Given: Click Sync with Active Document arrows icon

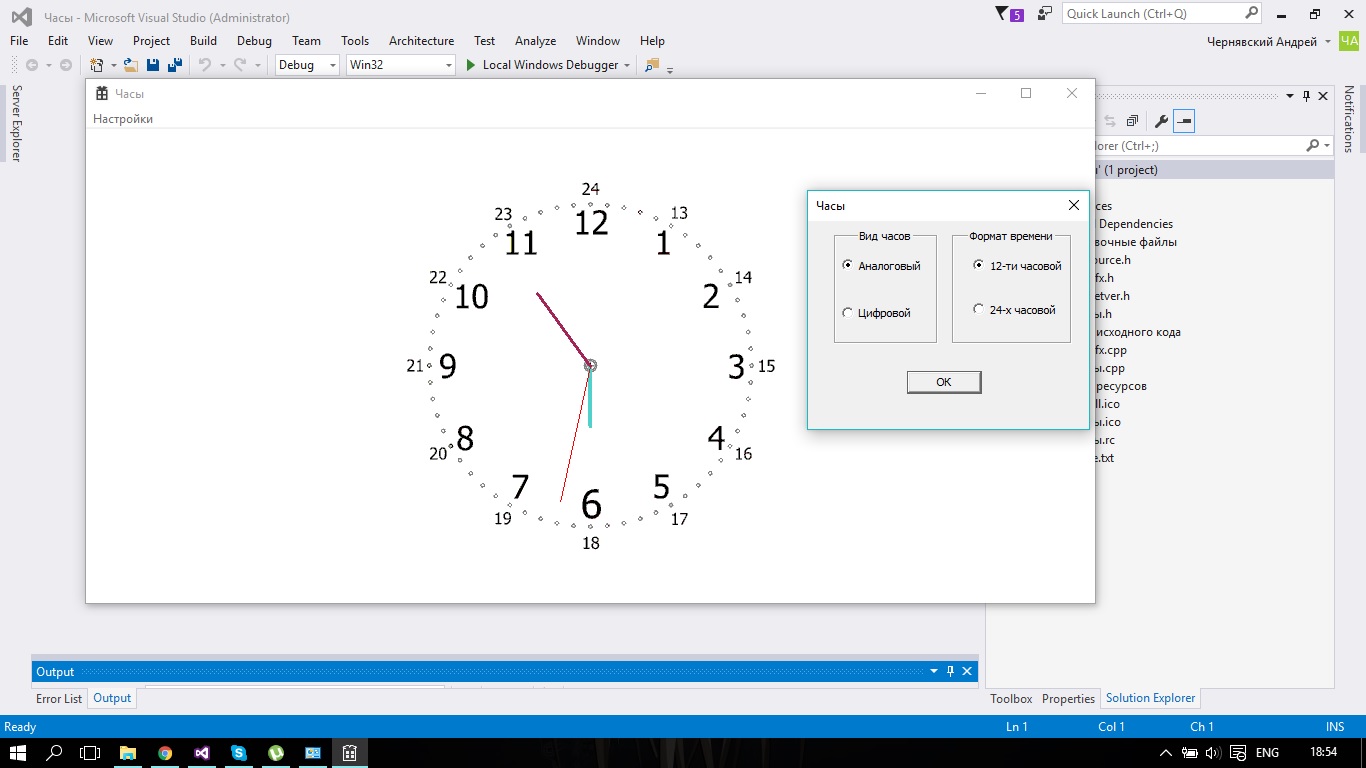Looking at the screenshot, I should point(1108,121).
